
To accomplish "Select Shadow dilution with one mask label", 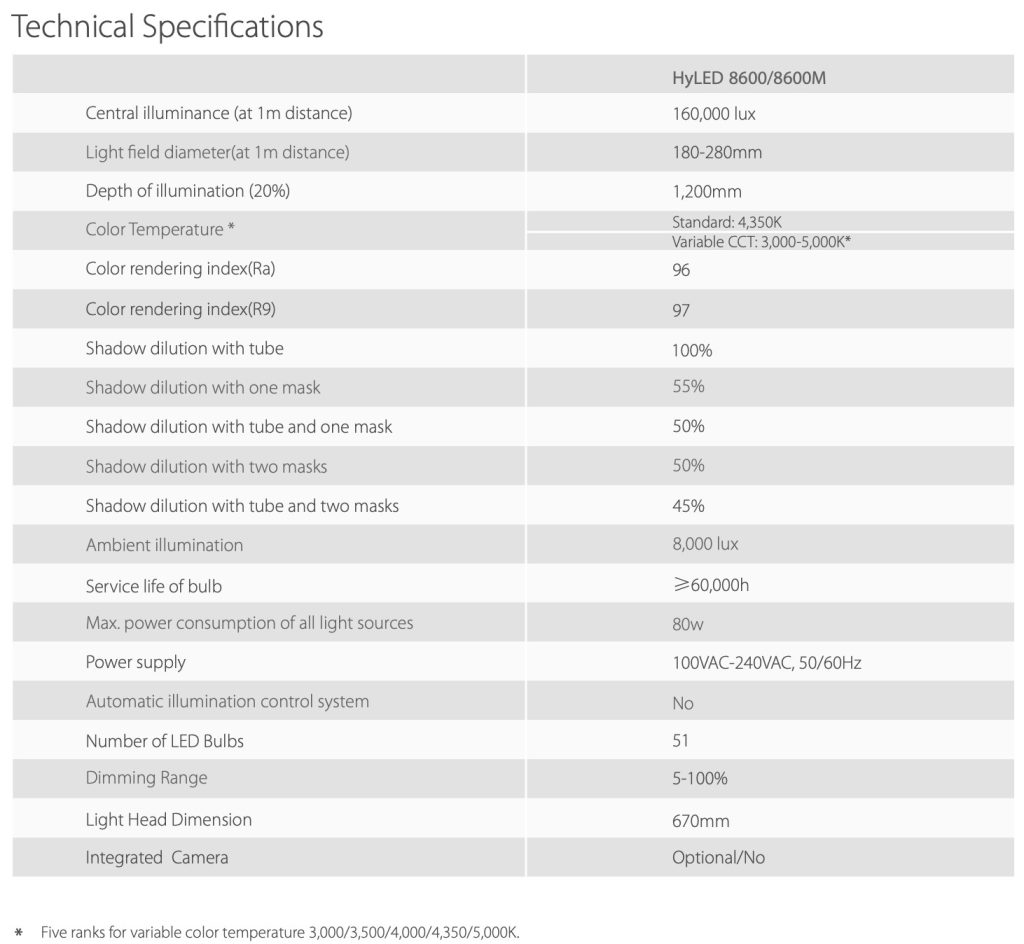I will [203, 387].
